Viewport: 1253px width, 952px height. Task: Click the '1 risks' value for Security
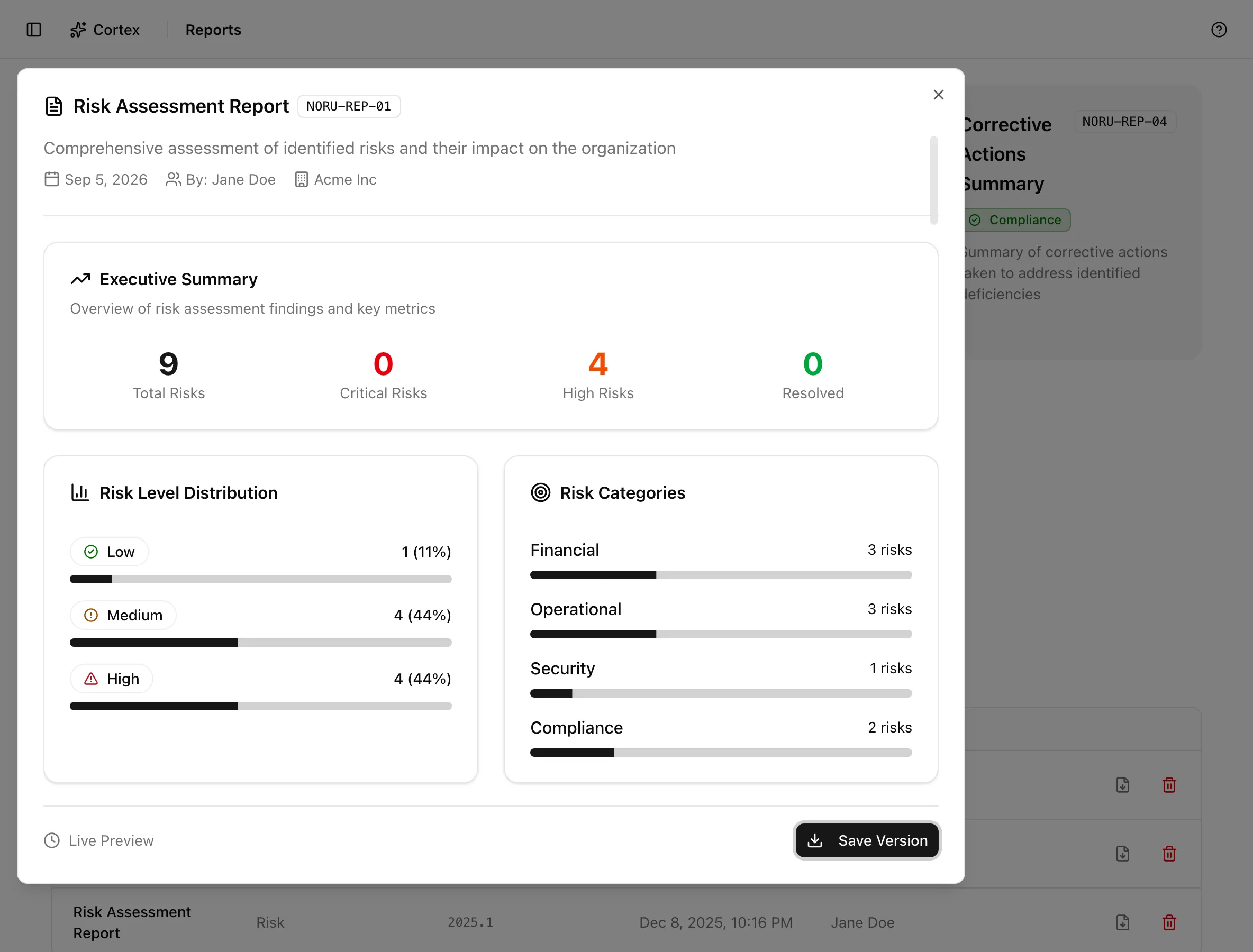coord(891,668)
